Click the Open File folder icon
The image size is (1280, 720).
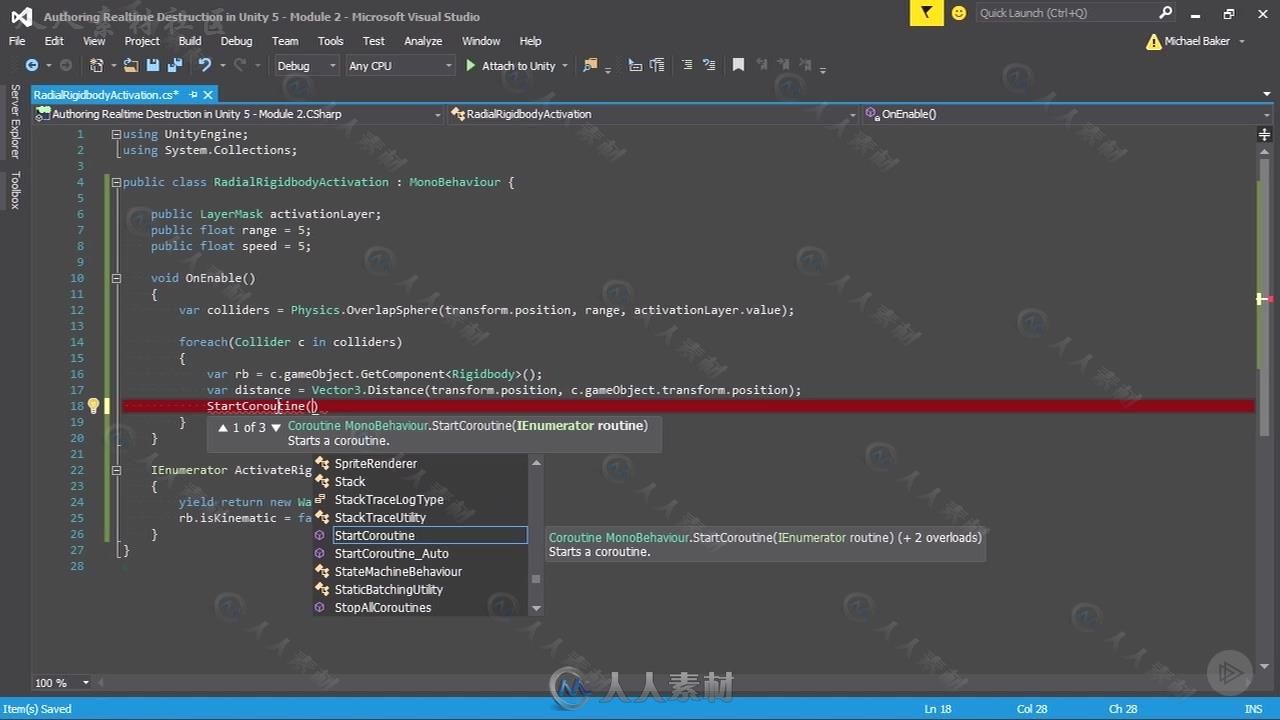pos(131,65)
